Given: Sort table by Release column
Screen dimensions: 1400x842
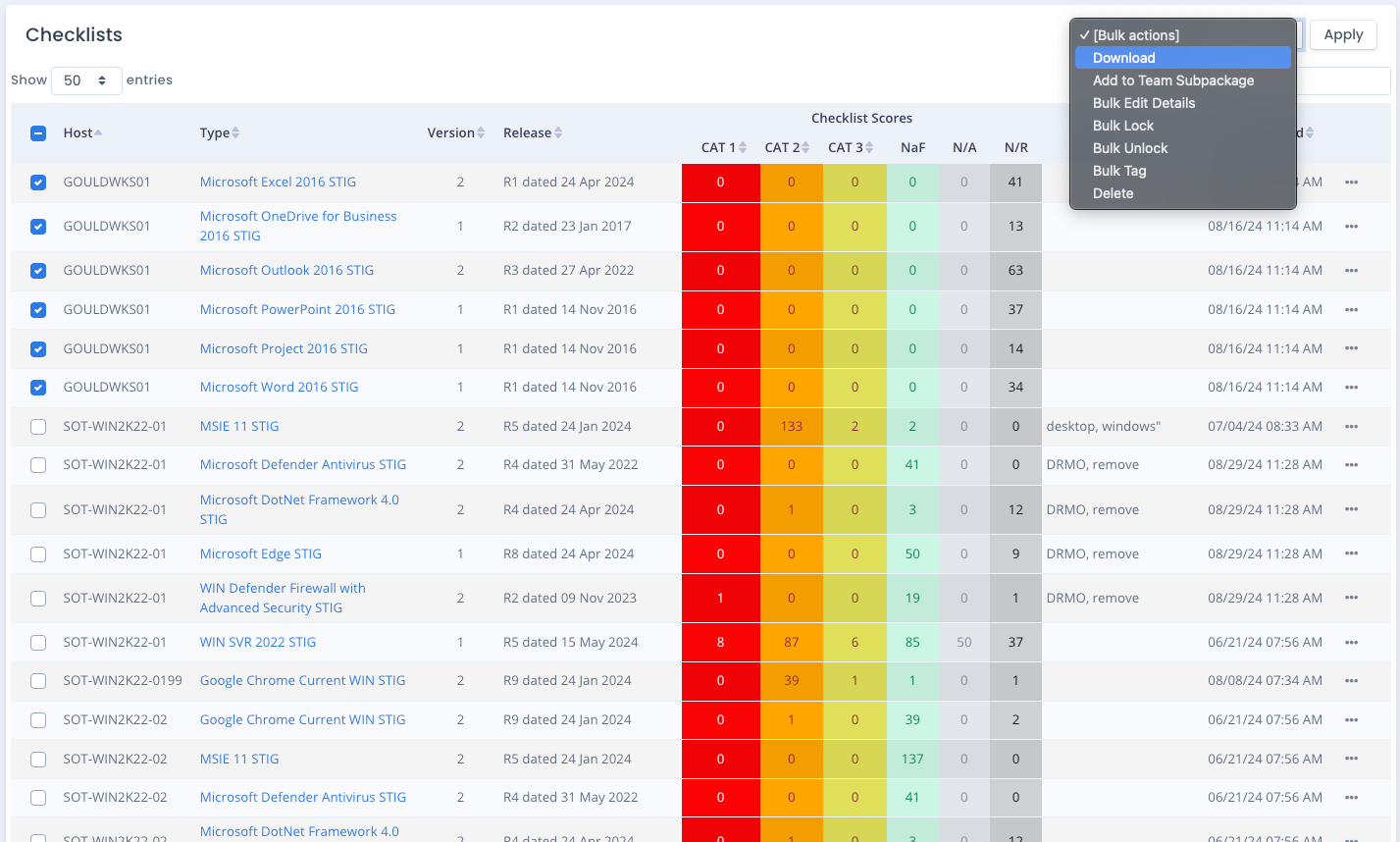Looking at the screenshot, I should [x=533, y=133].
